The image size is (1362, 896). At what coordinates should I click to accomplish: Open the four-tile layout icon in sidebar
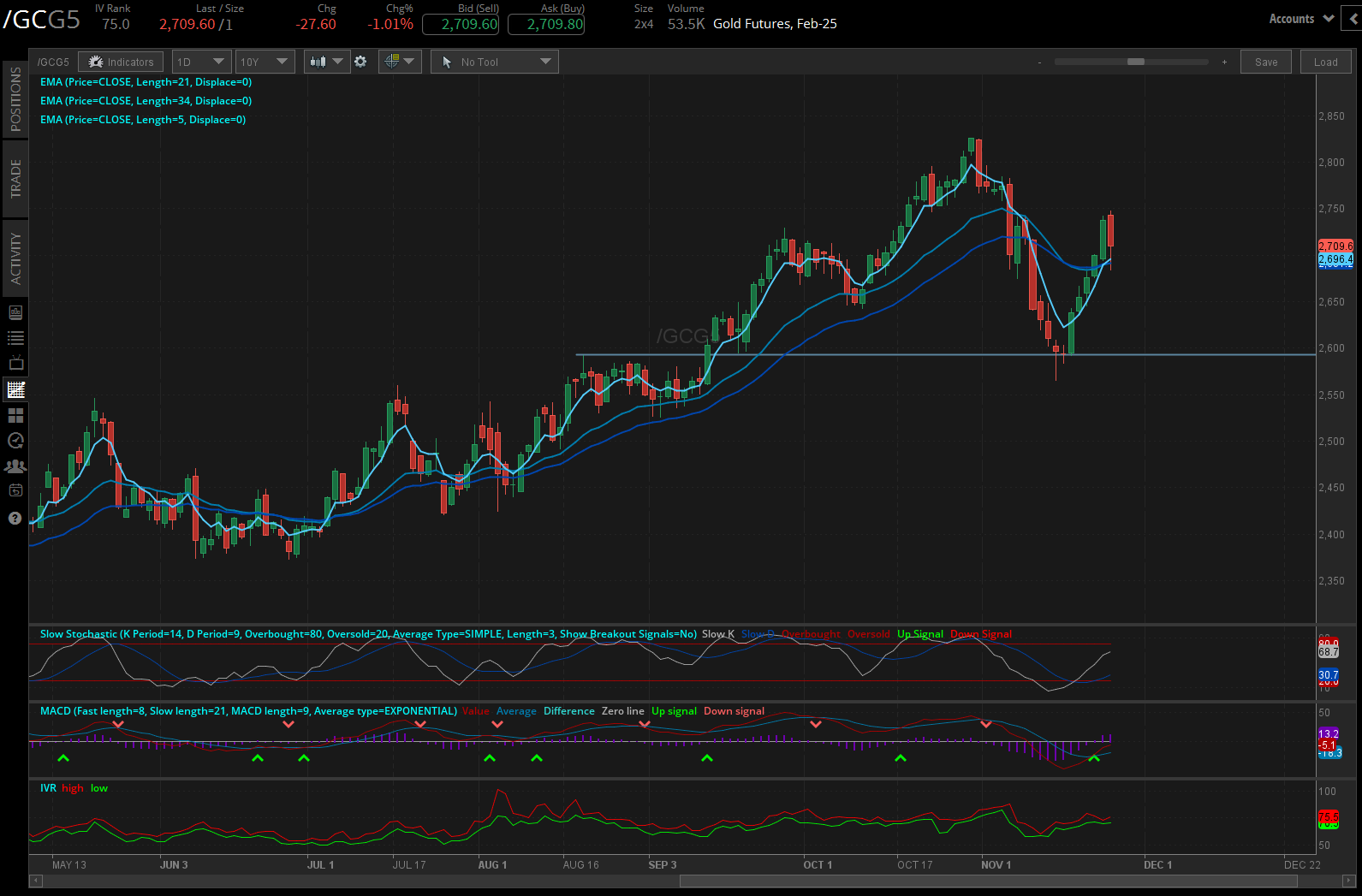[15, 415]
